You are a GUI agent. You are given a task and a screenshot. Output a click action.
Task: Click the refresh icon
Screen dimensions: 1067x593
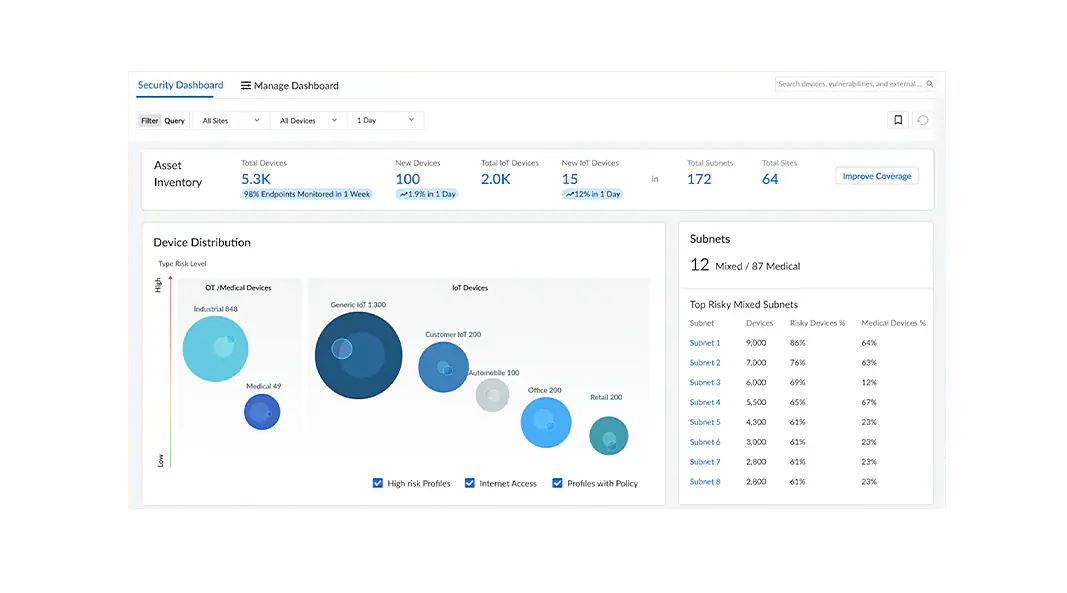click(x=923, y=120)
